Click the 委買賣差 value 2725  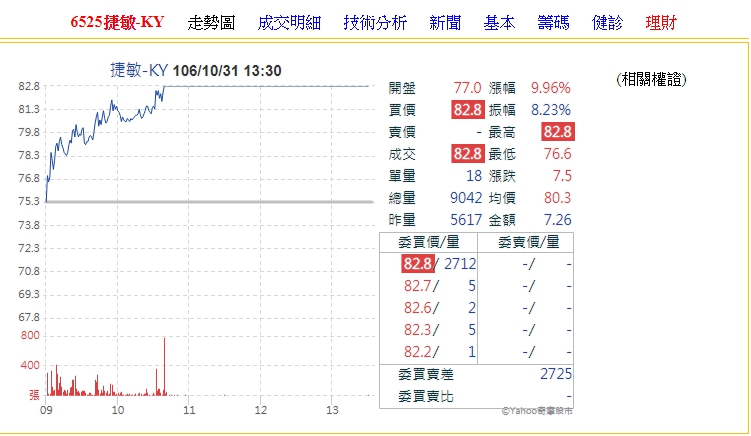coord(556,374)
